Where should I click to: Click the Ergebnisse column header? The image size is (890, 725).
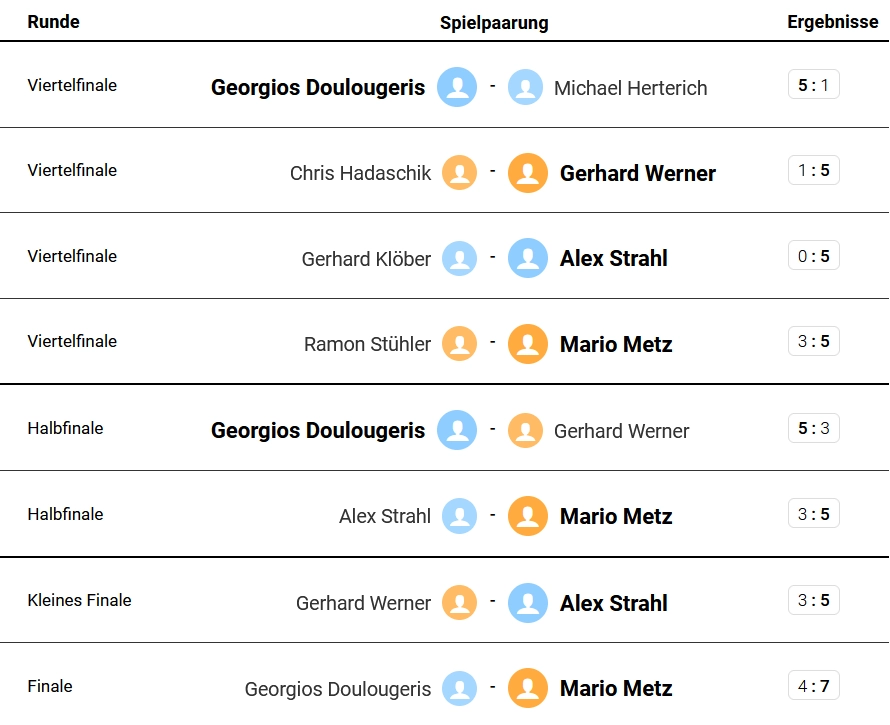pyautogui.click(x=832, y=22)
